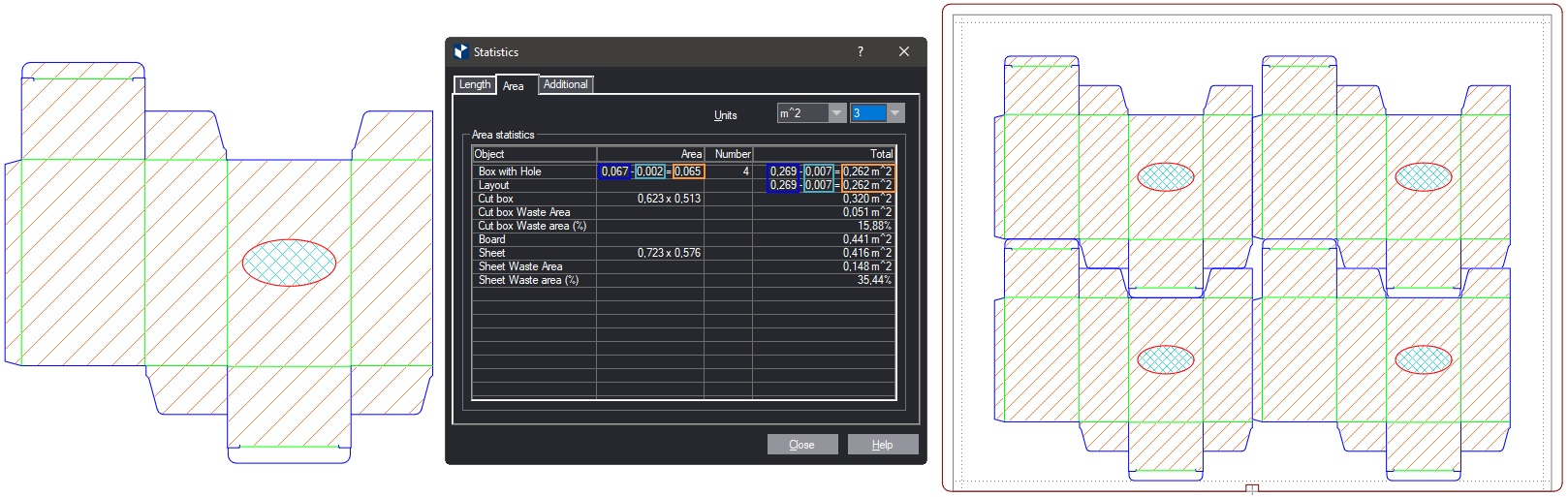Screen dimensions: 1568x497
Task: Select the Cut box Waste Area row
Action: [x=524, y=212]
